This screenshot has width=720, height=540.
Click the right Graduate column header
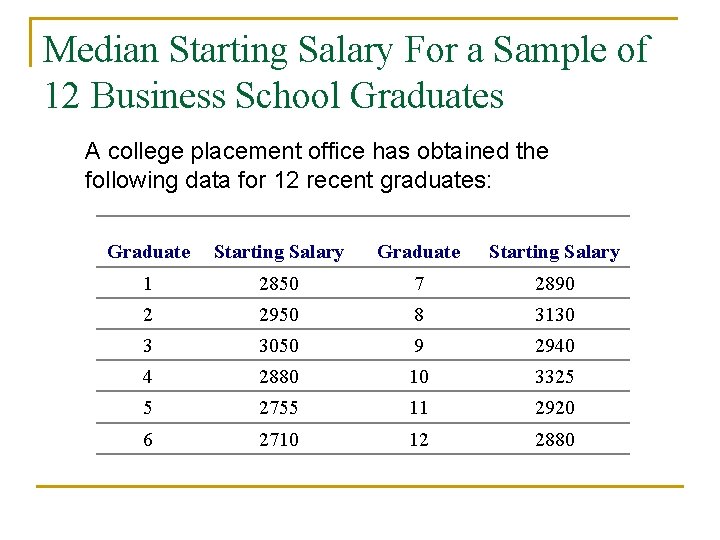(418, 252)
